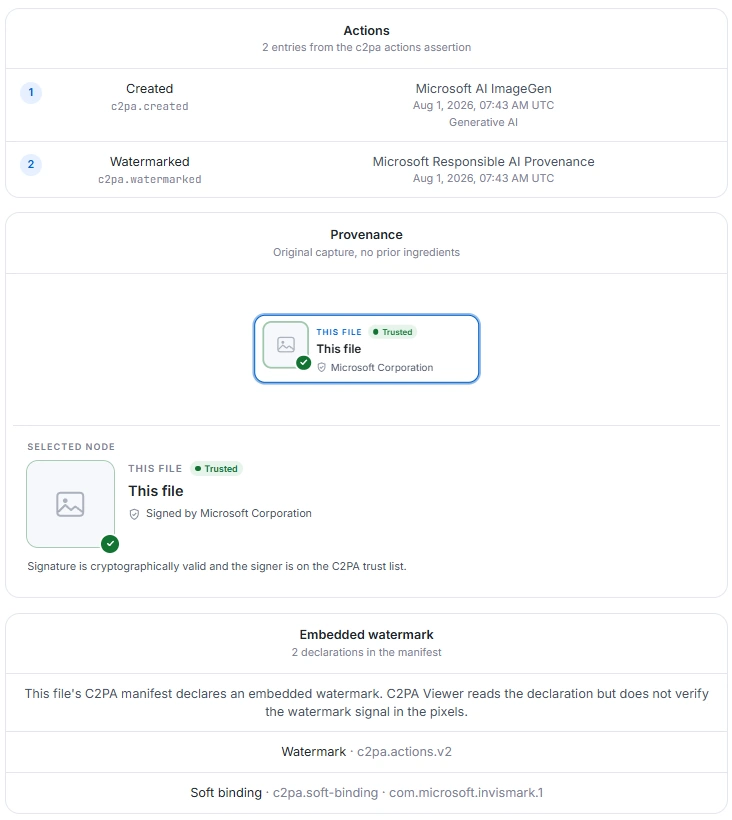This screenshot has height=820, width=732.
Task: Click the step 1 number badge
Action: point(31,93)
